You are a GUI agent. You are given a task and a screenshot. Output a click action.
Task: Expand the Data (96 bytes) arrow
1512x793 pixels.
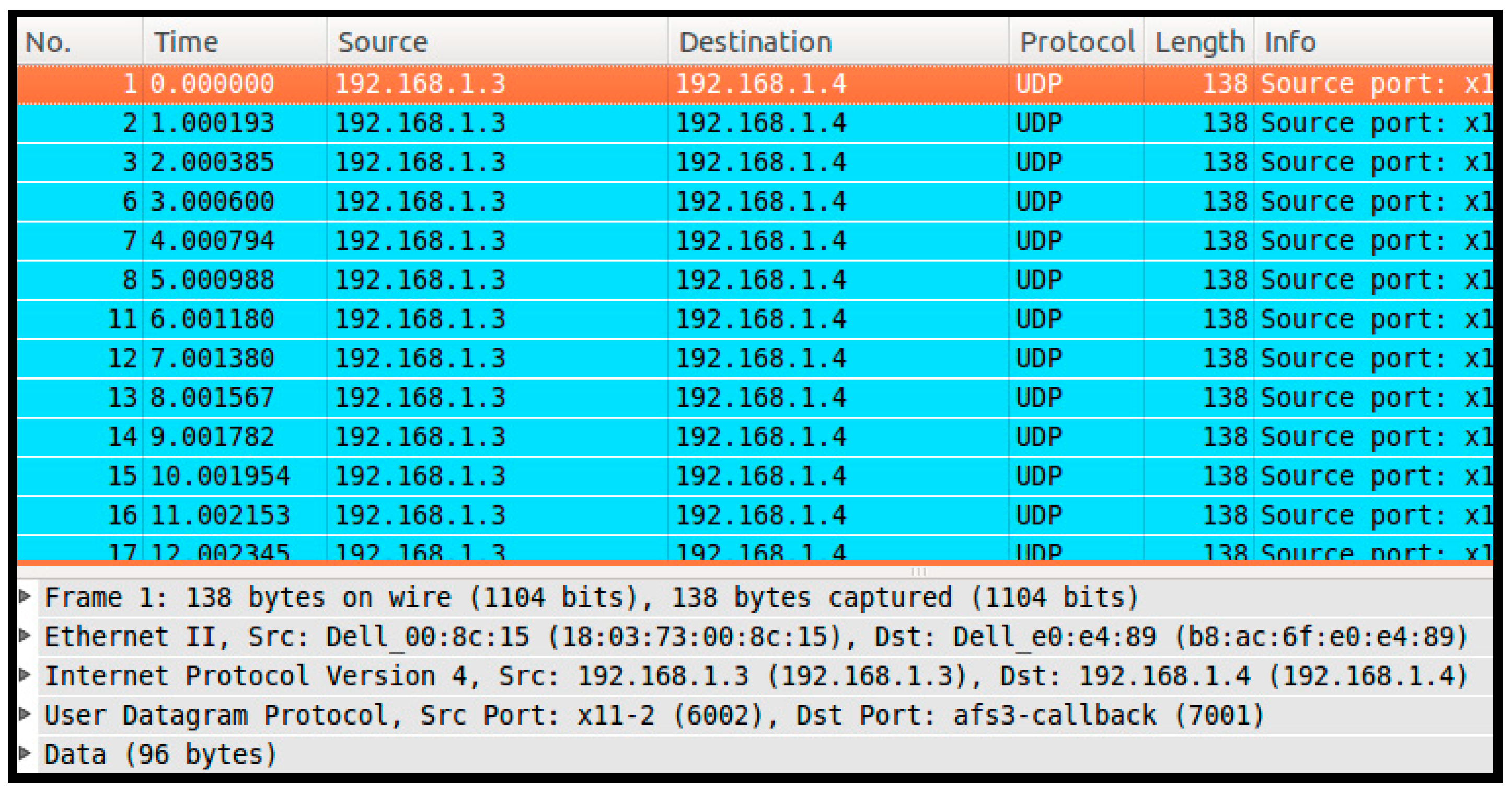click(x=25, y=753)
